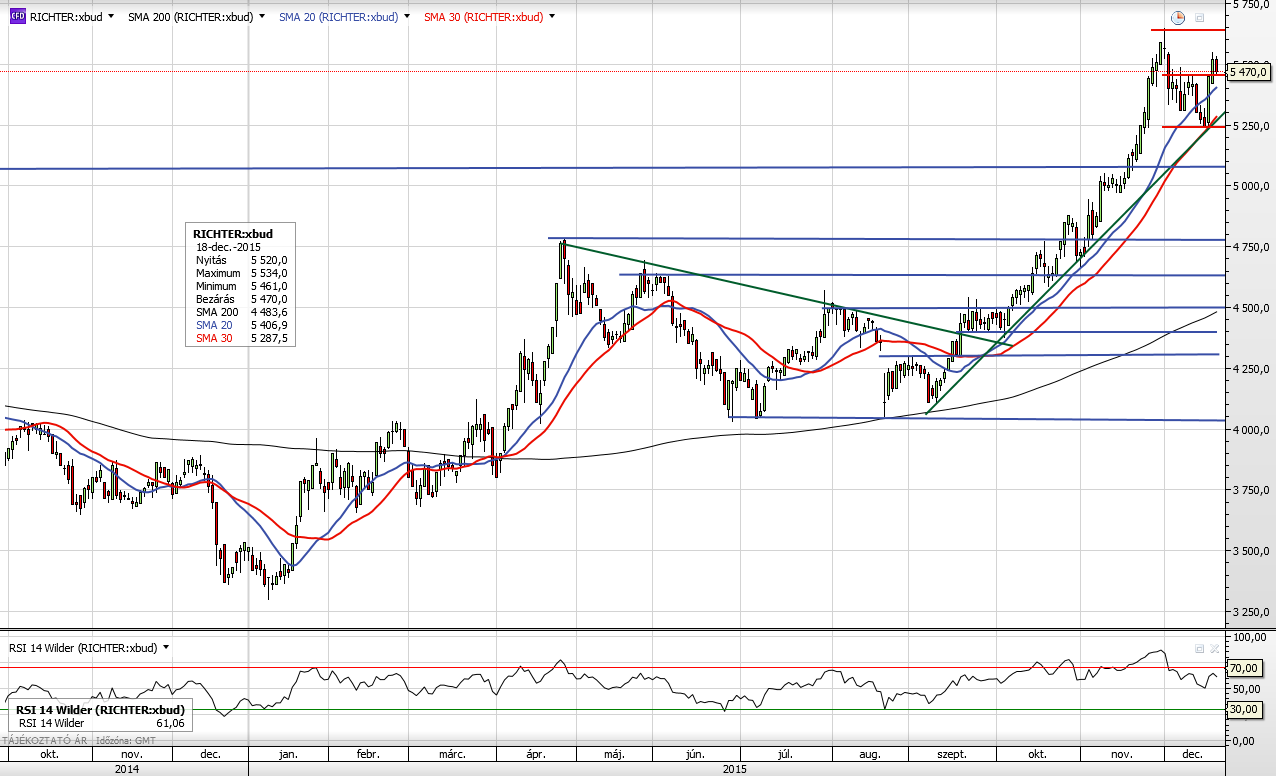This screenshot has height=776, width=1276.
Task: Maximize the RSI indicator panel
Action: 1200,648
